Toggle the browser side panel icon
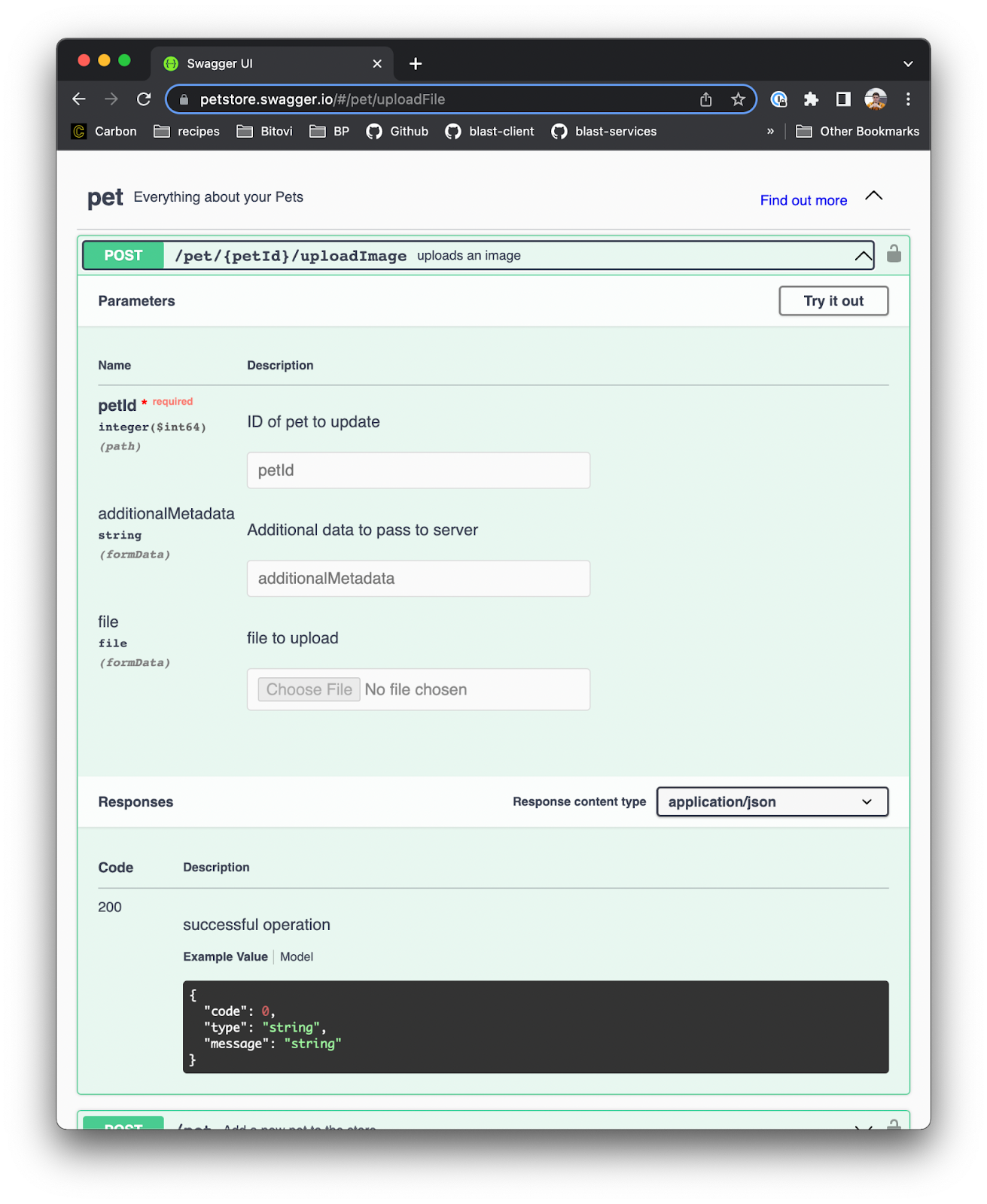The width and height of the screenshot is (987, 1204). coord(843,99)
